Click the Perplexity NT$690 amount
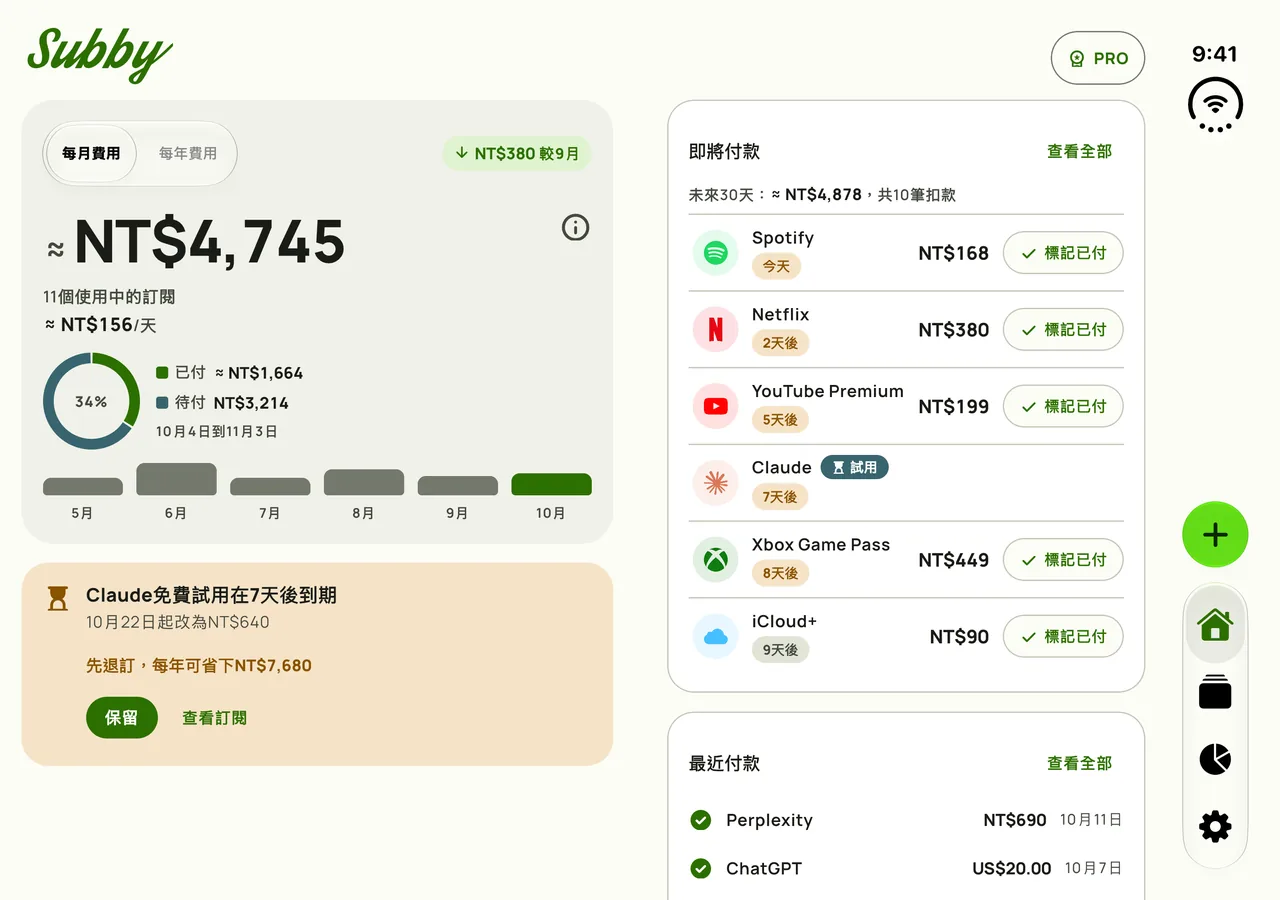The width and height of the screenshot is (1280, 900). [1014, 820]
